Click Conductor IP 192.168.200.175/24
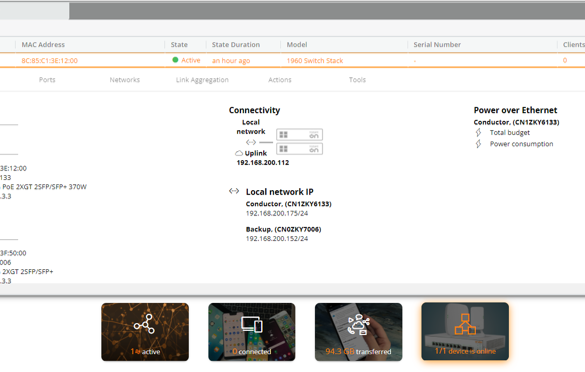Screen dimensions: 585x372 277,213
